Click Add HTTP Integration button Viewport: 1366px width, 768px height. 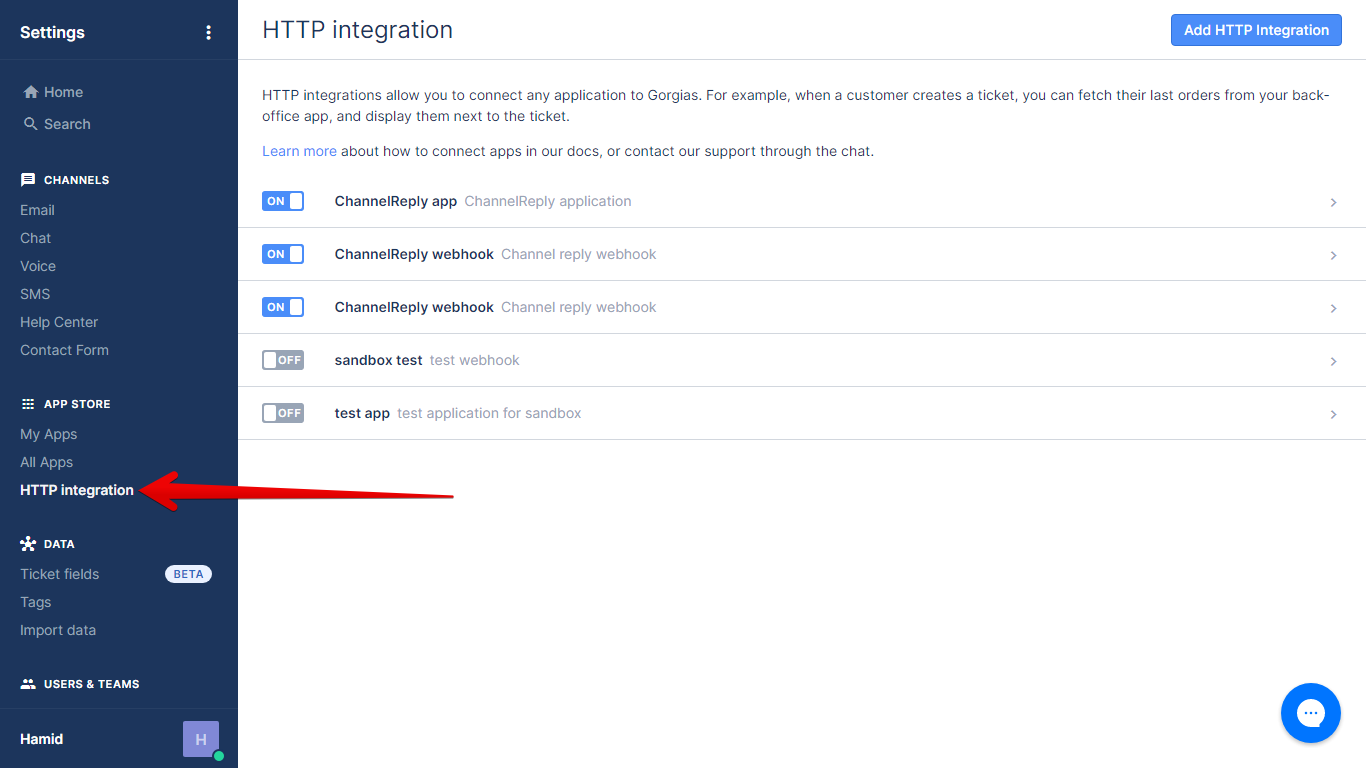coord(1256,30)
